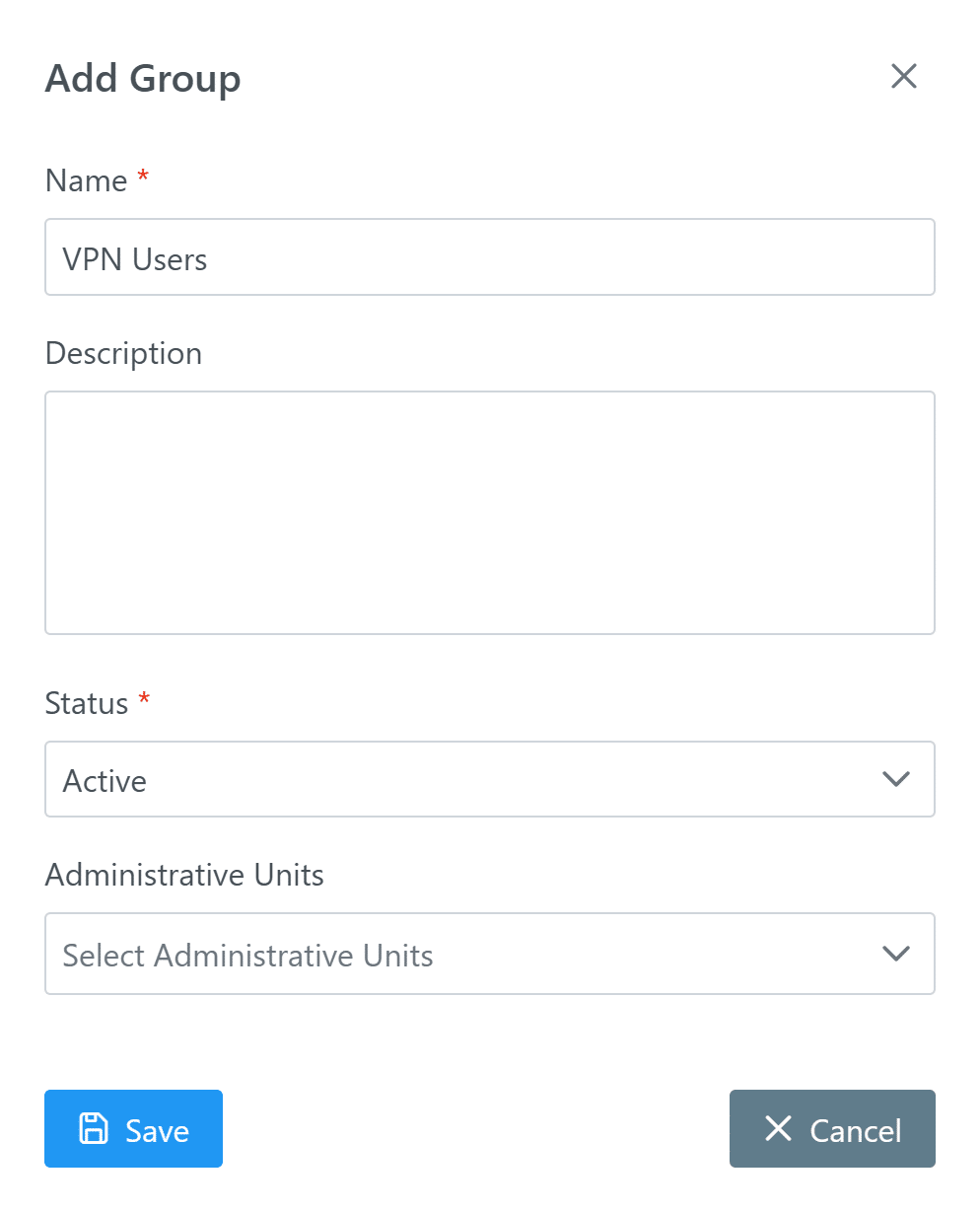Cancel adding the group
The image size is (980, 1211).
[832, 1128]
